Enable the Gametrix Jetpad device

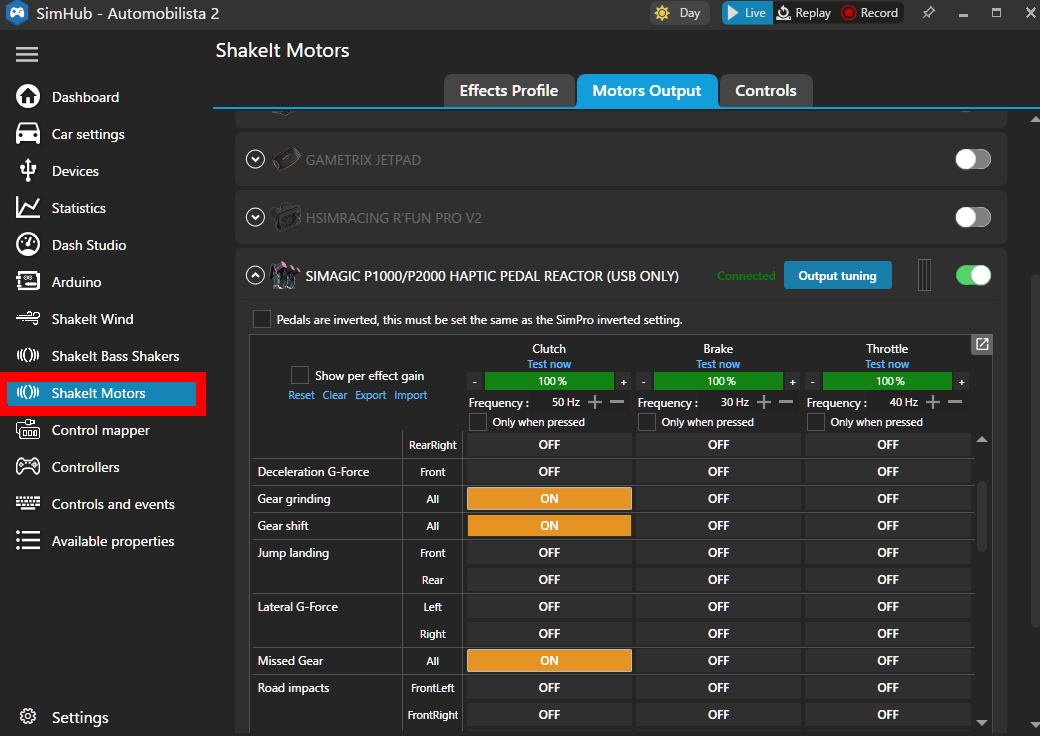(x=973, y=159)
